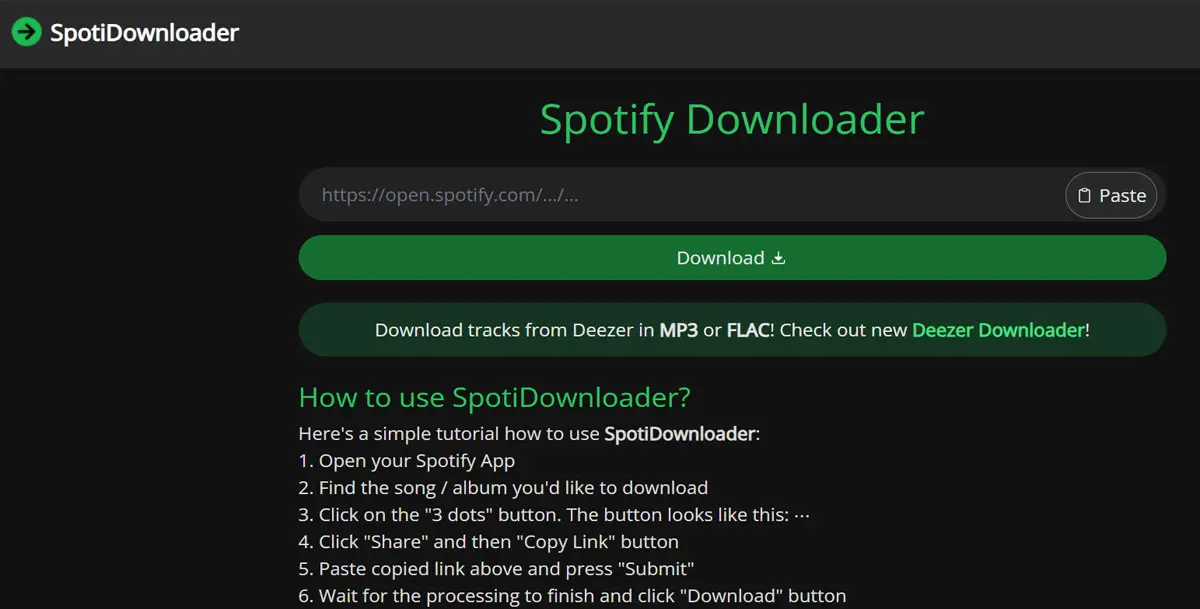Click the bold SpotiDownloader word in tutorial intro

click(679, 434)
